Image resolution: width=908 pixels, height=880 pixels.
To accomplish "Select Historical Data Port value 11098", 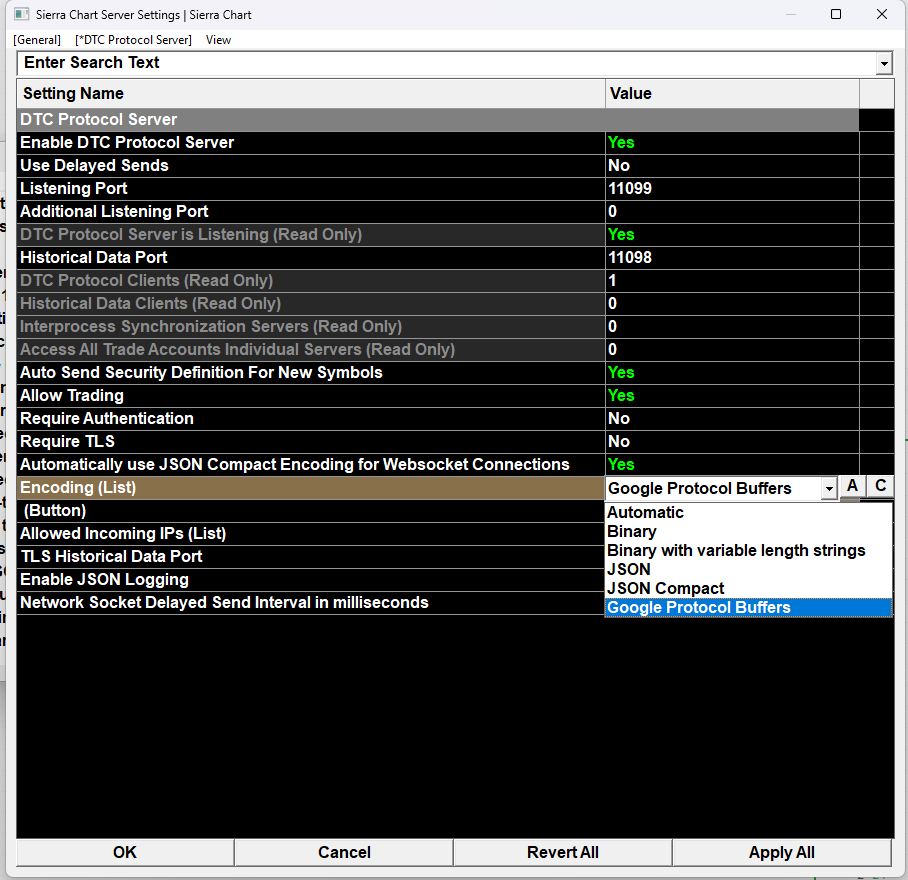I will pyautogui.click(x=732, y=258).
